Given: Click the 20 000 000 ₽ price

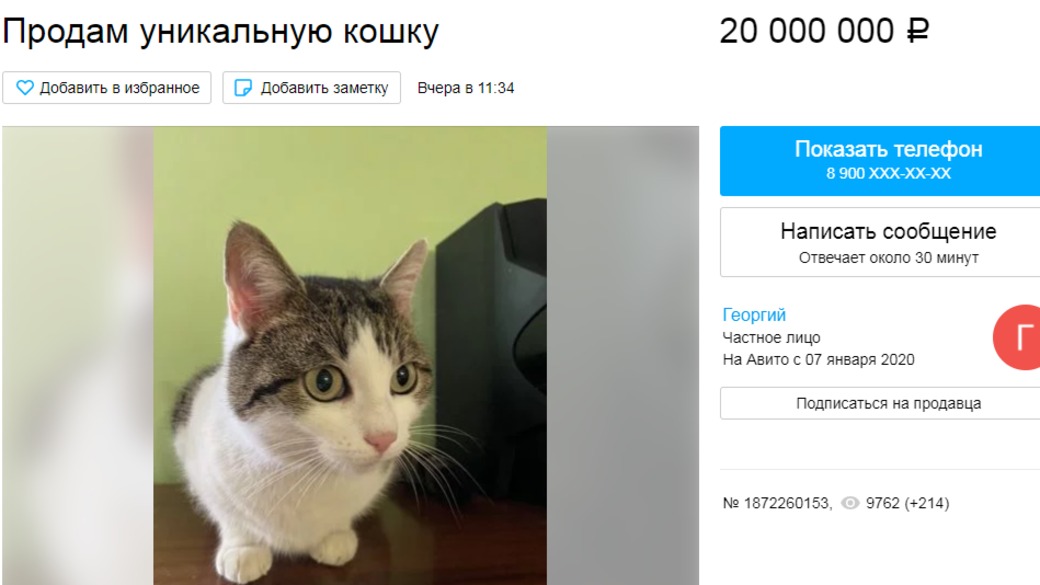Looking at the screenshot, I should (824, 31).
